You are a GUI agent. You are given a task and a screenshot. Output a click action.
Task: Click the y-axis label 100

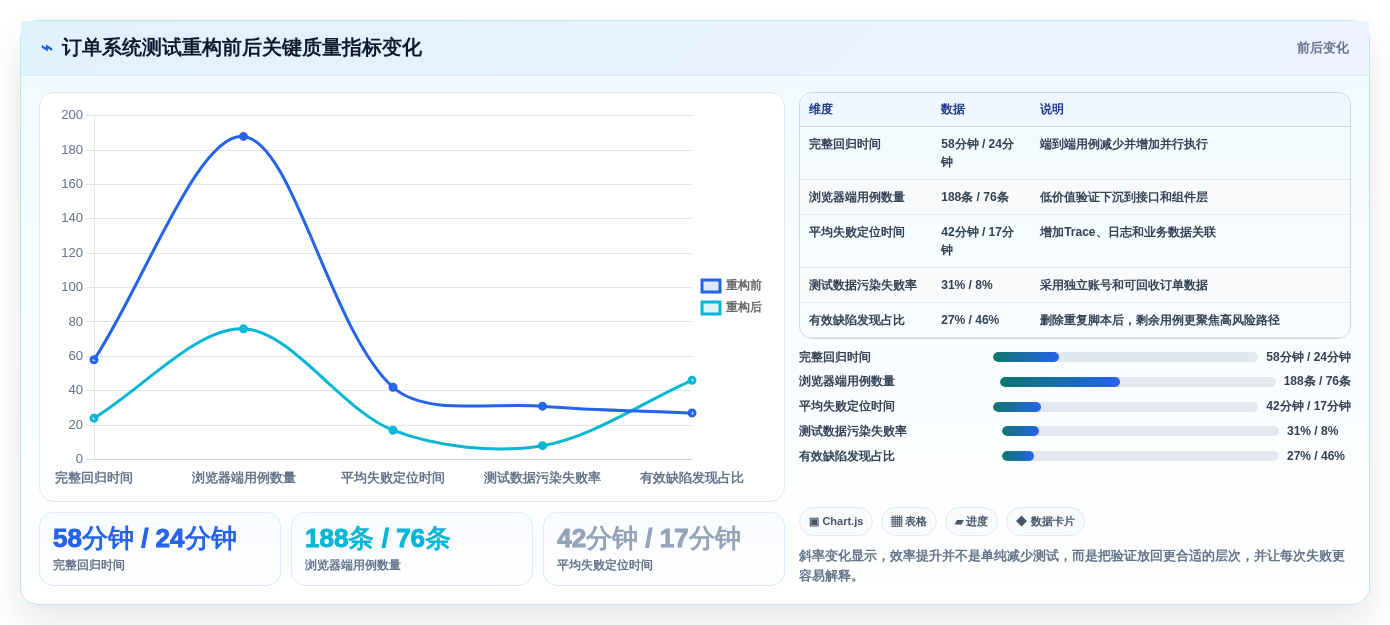[x=72, y=287]
